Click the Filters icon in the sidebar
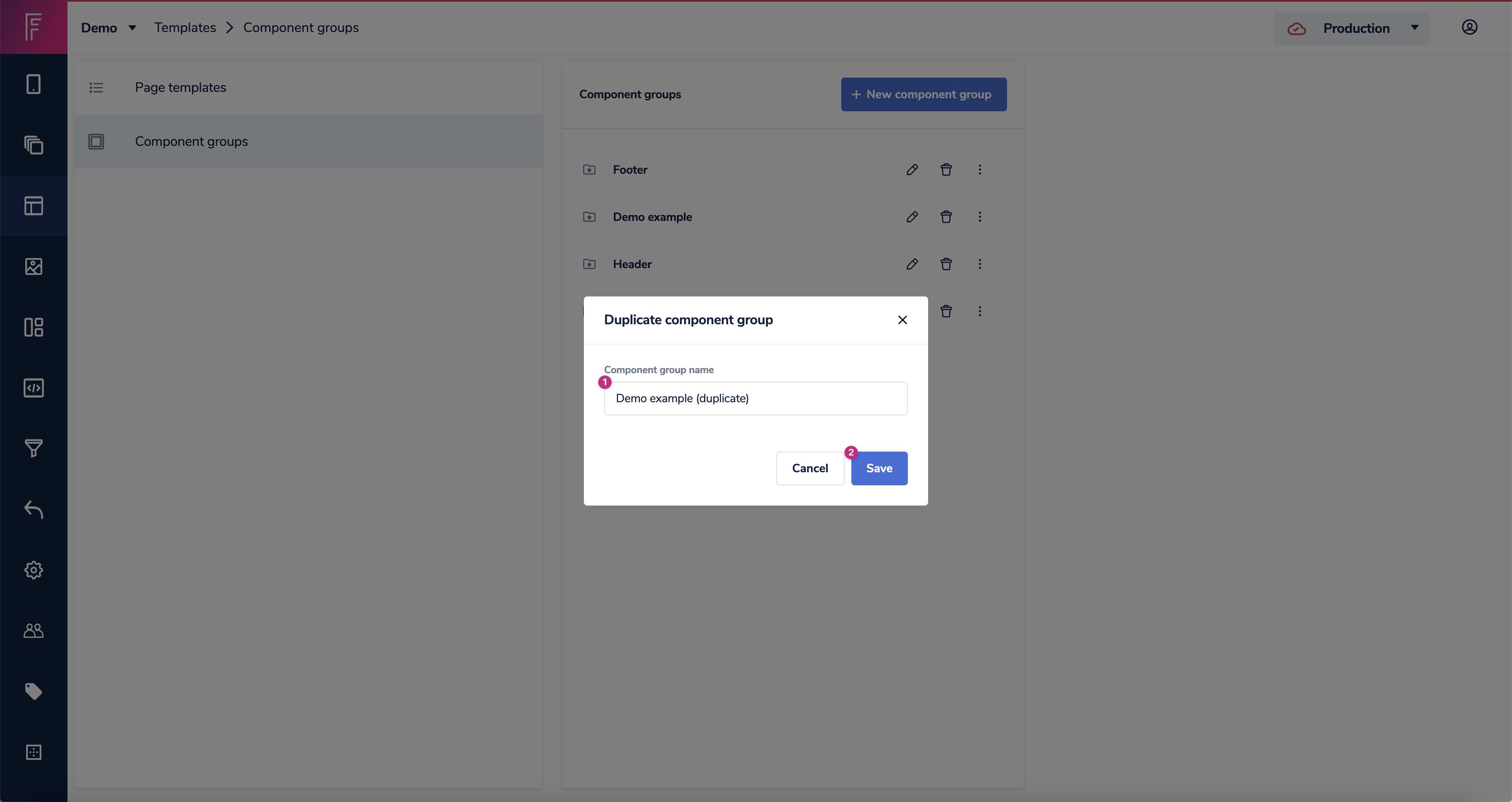 [33, 449]
